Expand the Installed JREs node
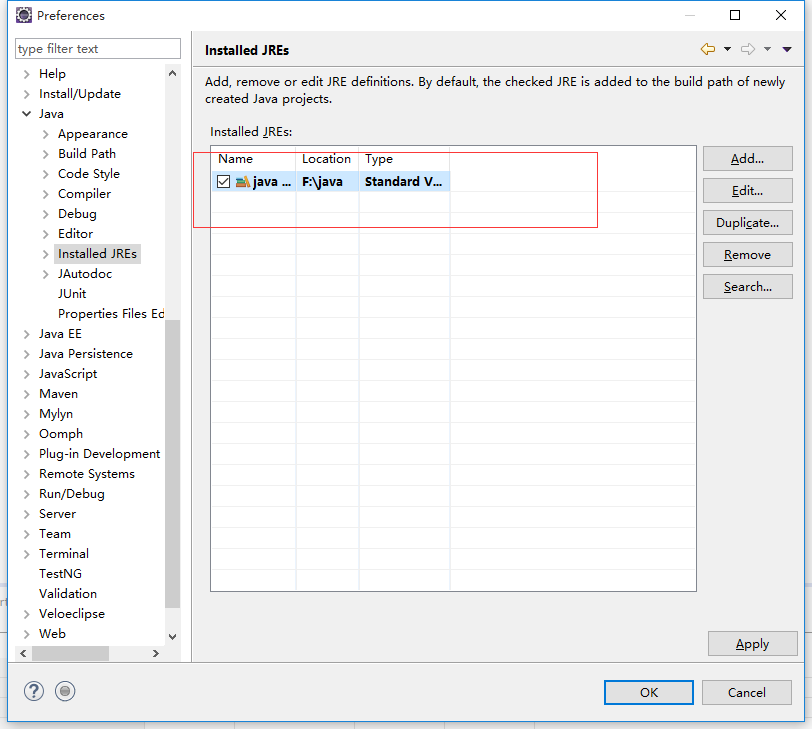 tap(46, 254)
